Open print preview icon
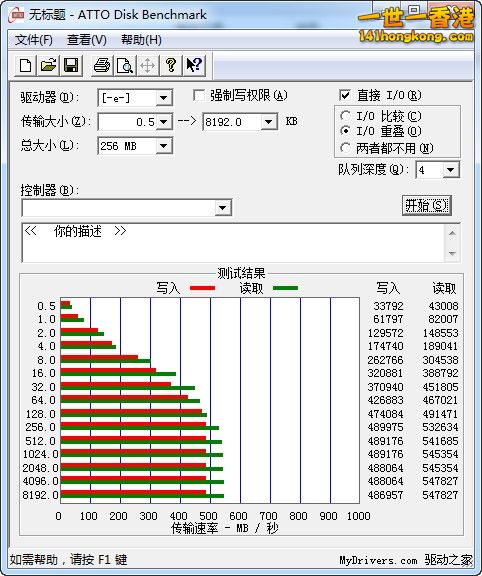This screenshot has height=576, width=482. pos(125,65)
